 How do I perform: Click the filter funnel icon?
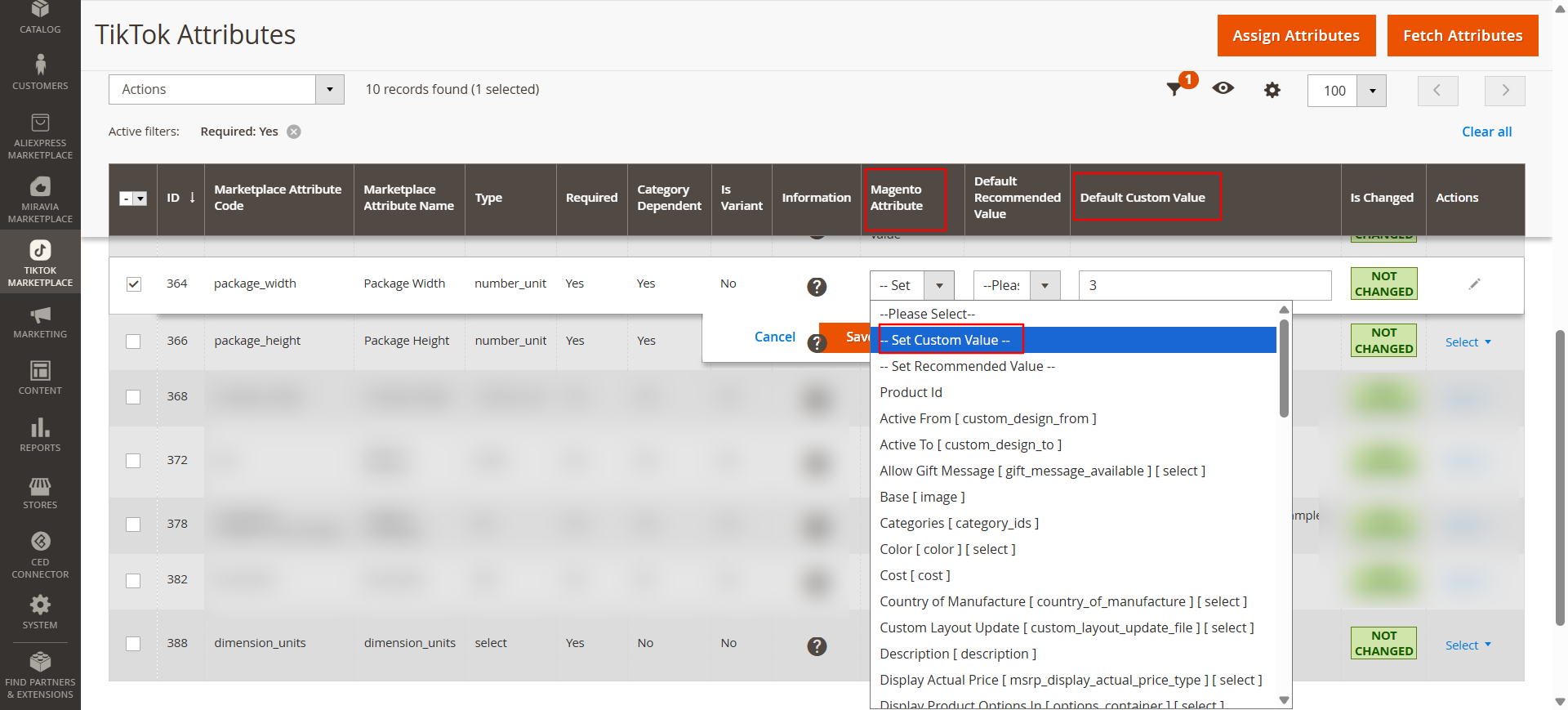(x=1174, y=89)
